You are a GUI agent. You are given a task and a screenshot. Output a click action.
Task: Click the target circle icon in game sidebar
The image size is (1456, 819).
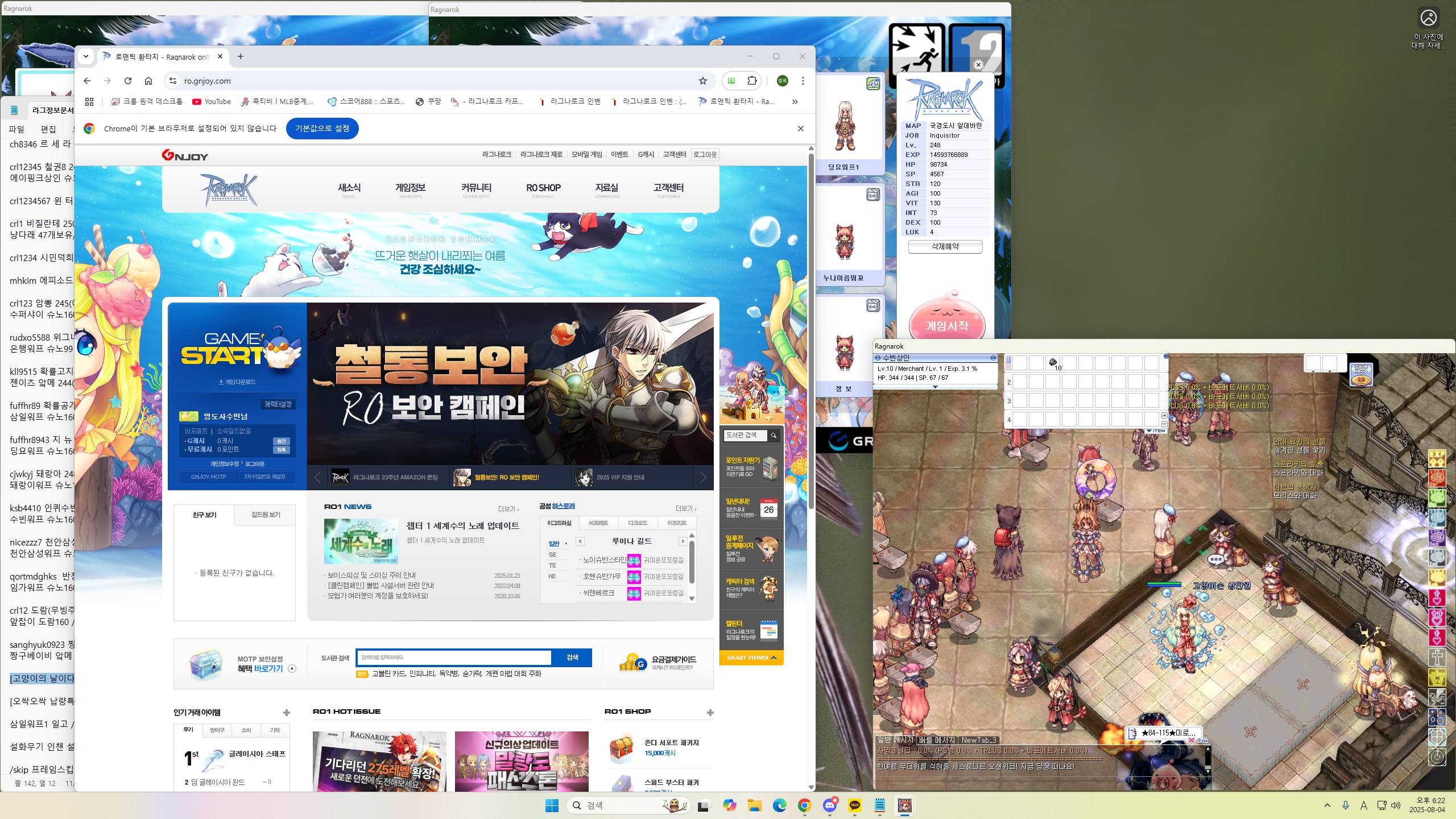[1437, 756]
